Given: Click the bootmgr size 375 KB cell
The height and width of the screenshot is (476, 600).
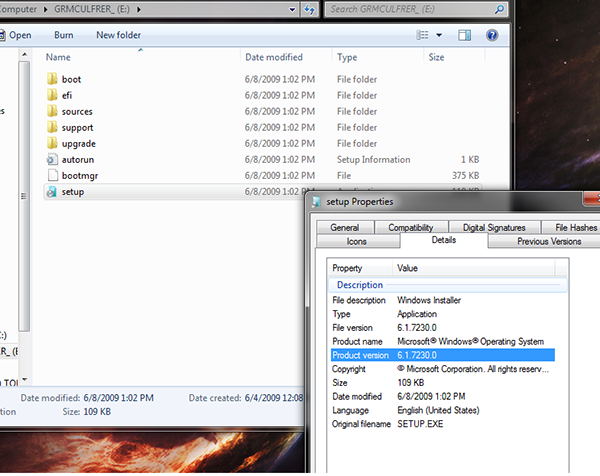Looking at the screenshot, I should (x=465, y=176).
